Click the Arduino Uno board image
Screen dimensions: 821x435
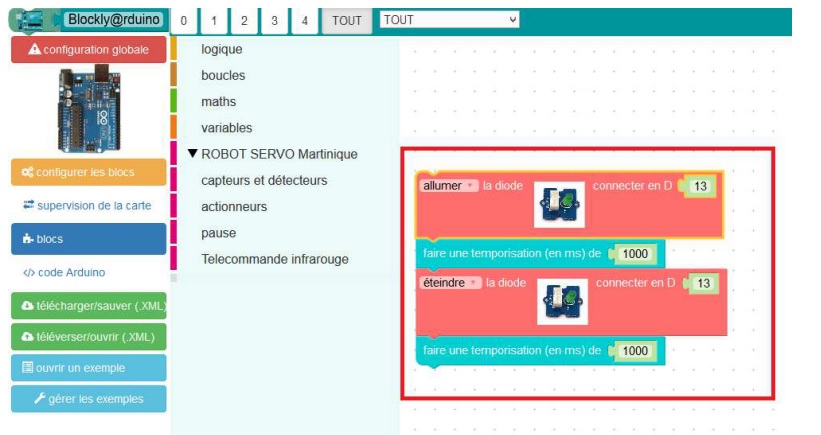(x=88, y=109)
